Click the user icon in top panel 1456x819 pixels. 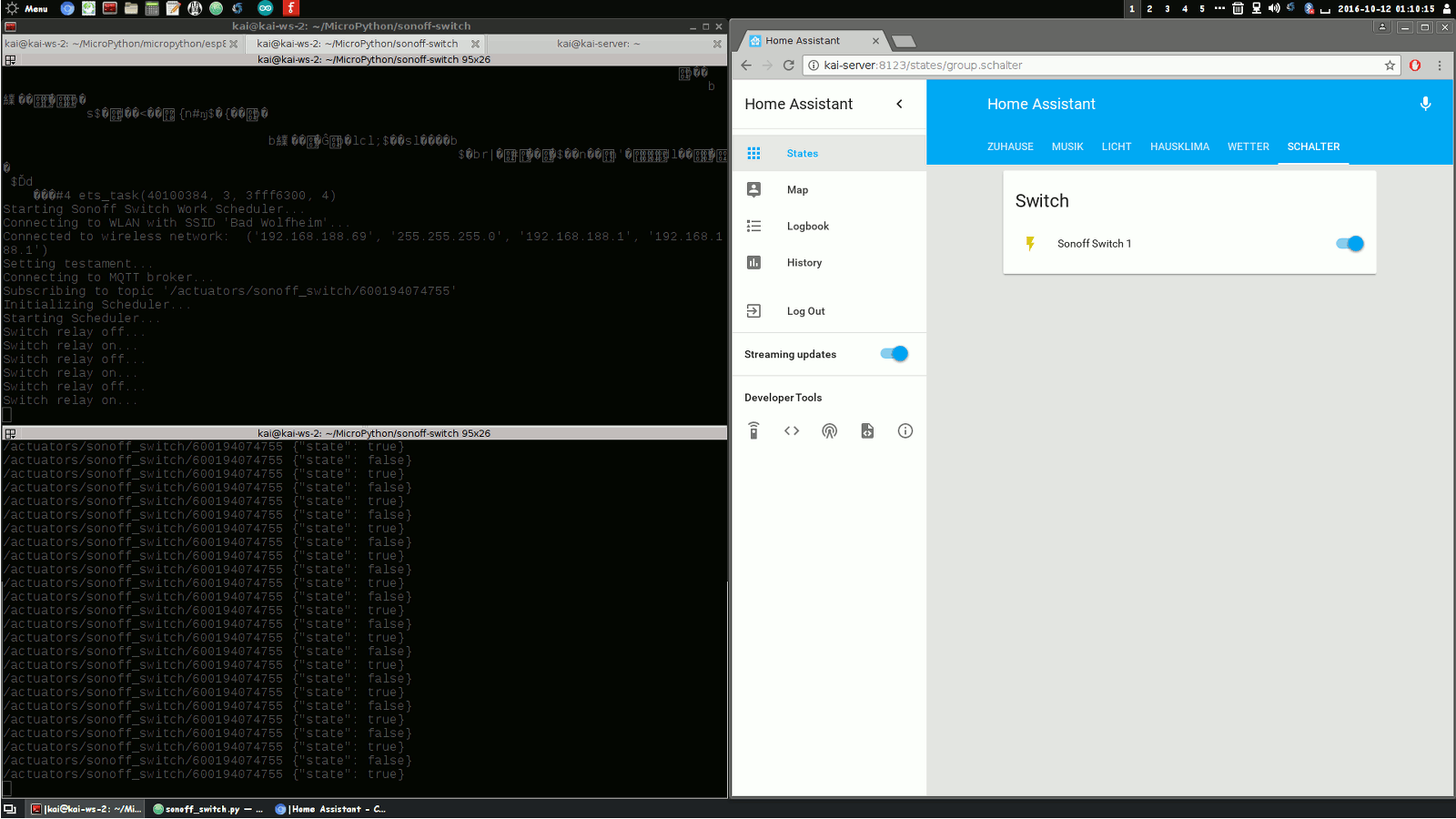pyautogui.click(x=1447, y=8)
